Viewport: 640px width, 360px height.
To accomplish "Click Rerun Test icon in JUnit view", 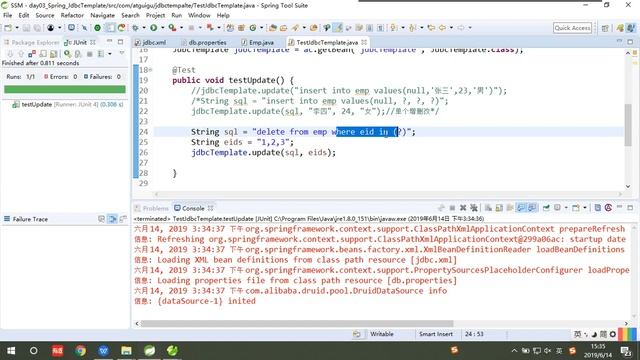I will coord(67,53).
